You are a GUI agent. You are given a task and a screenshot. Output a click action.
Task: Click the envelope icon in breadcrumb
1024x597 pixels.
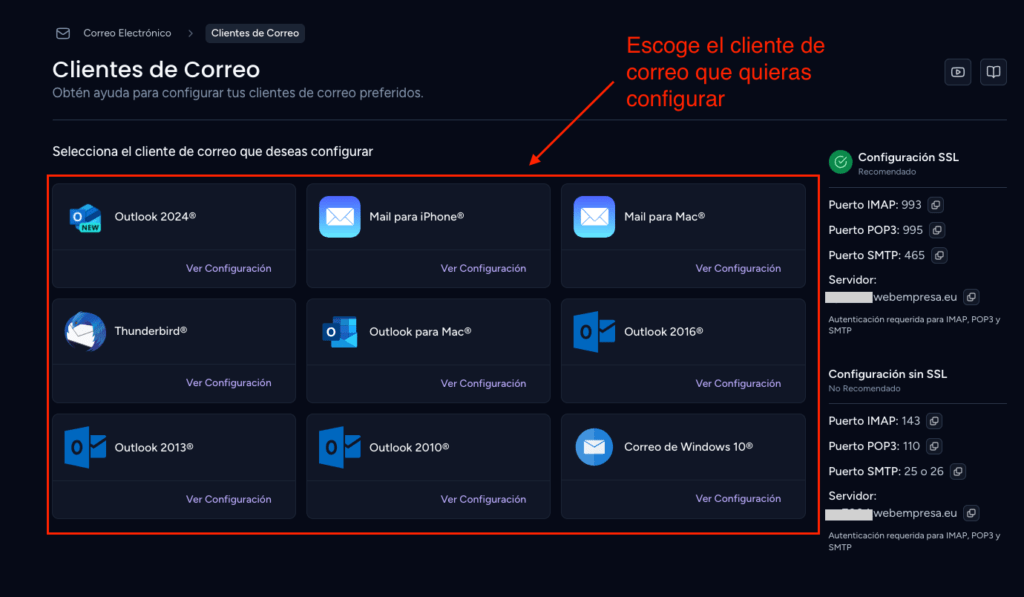click(x=63, y=33)
